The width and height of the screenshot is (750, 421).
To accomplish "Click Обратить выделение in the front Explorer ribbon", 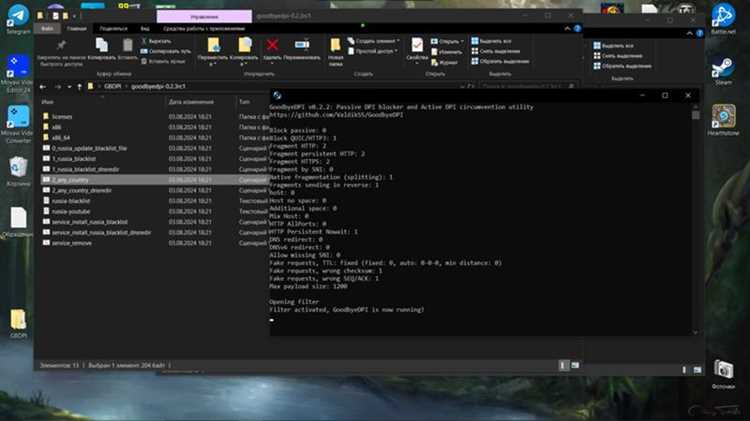I will (x=500, y=61).
